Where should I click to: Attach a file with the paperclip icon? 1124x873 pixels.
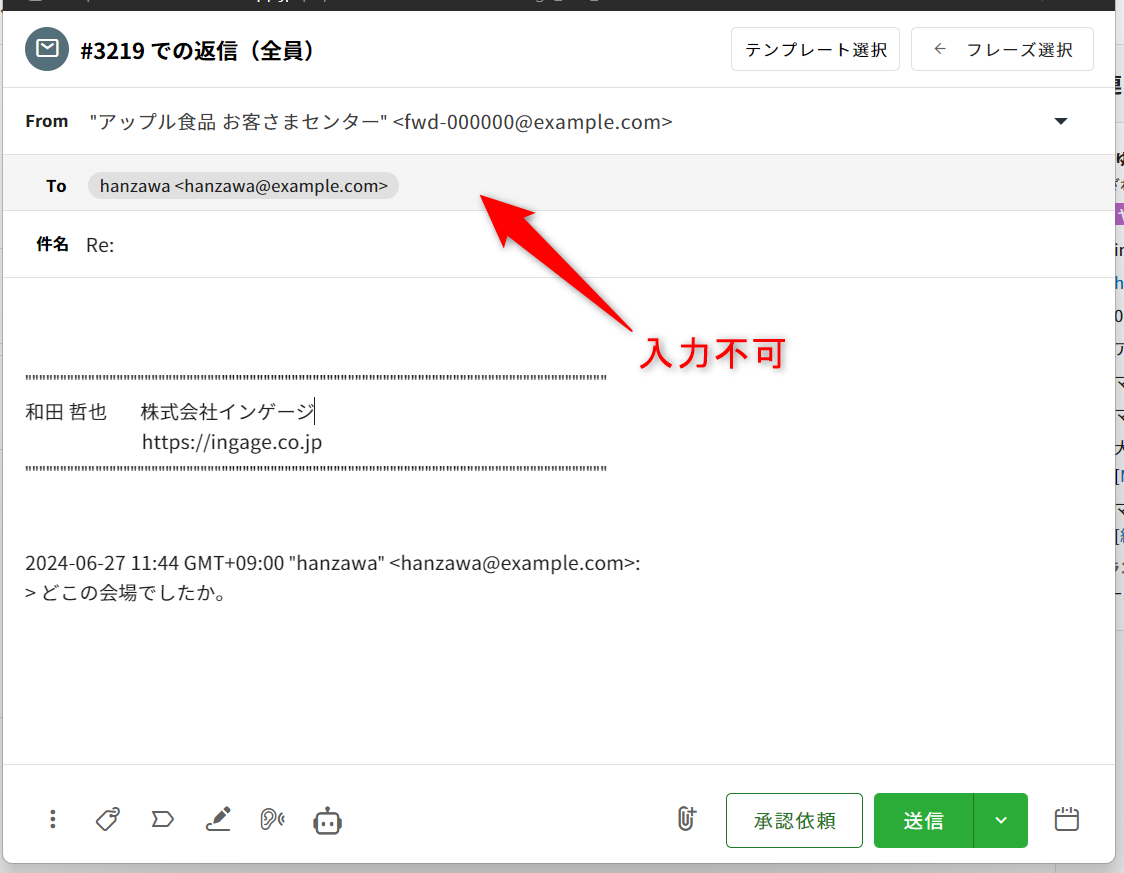(x=686, y=819)
